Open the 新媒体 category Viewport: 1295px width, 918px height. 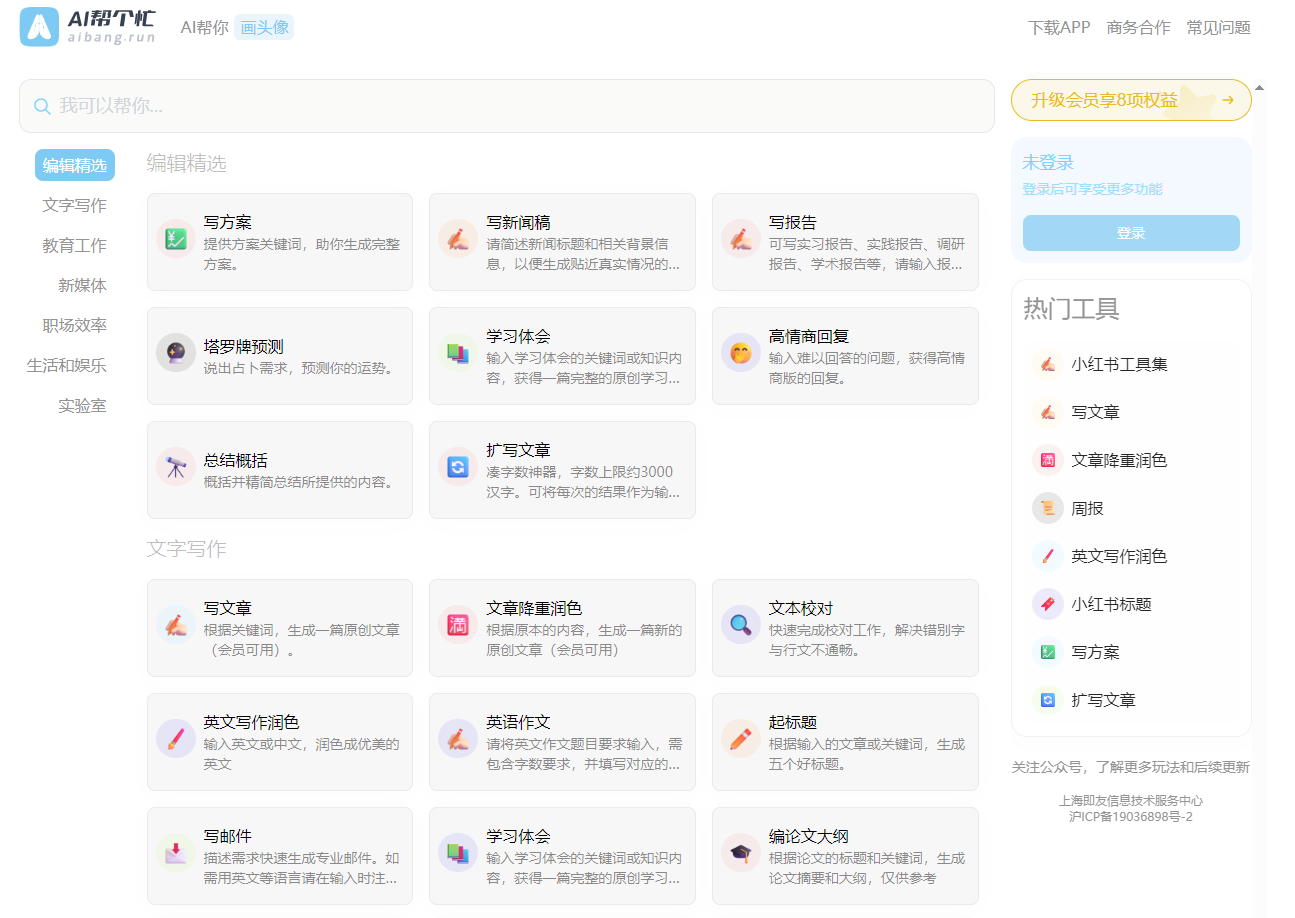coord(82,285)
